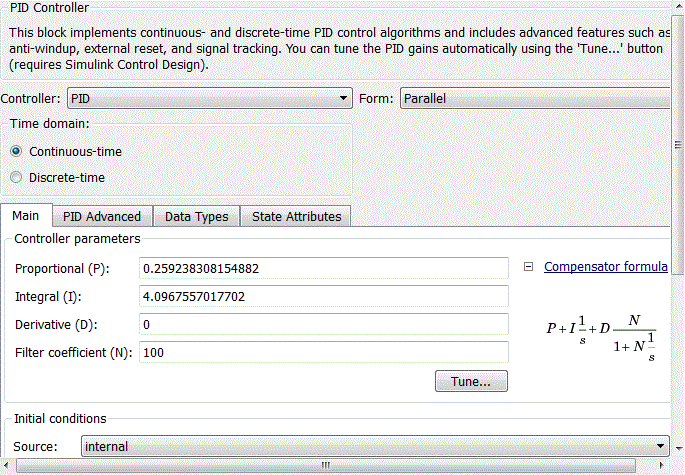Switch to the Main tab
Screen dimensions: 685x475
tap(26, 215)
